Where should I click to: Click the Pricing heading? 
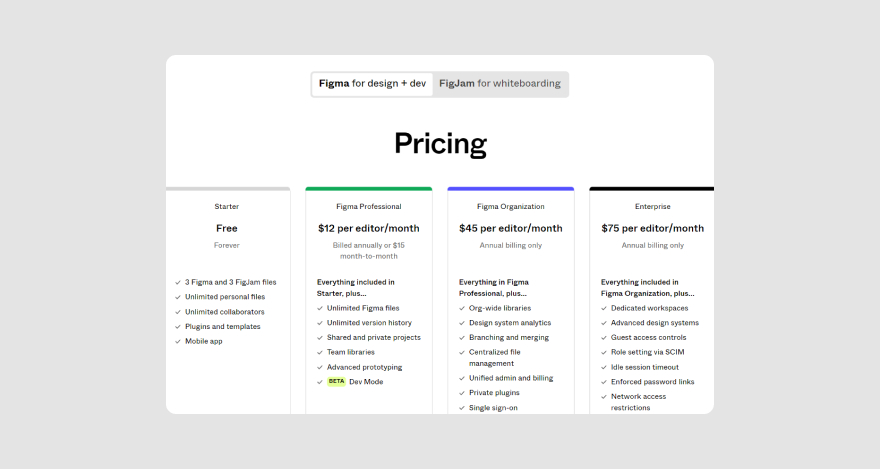441,144
